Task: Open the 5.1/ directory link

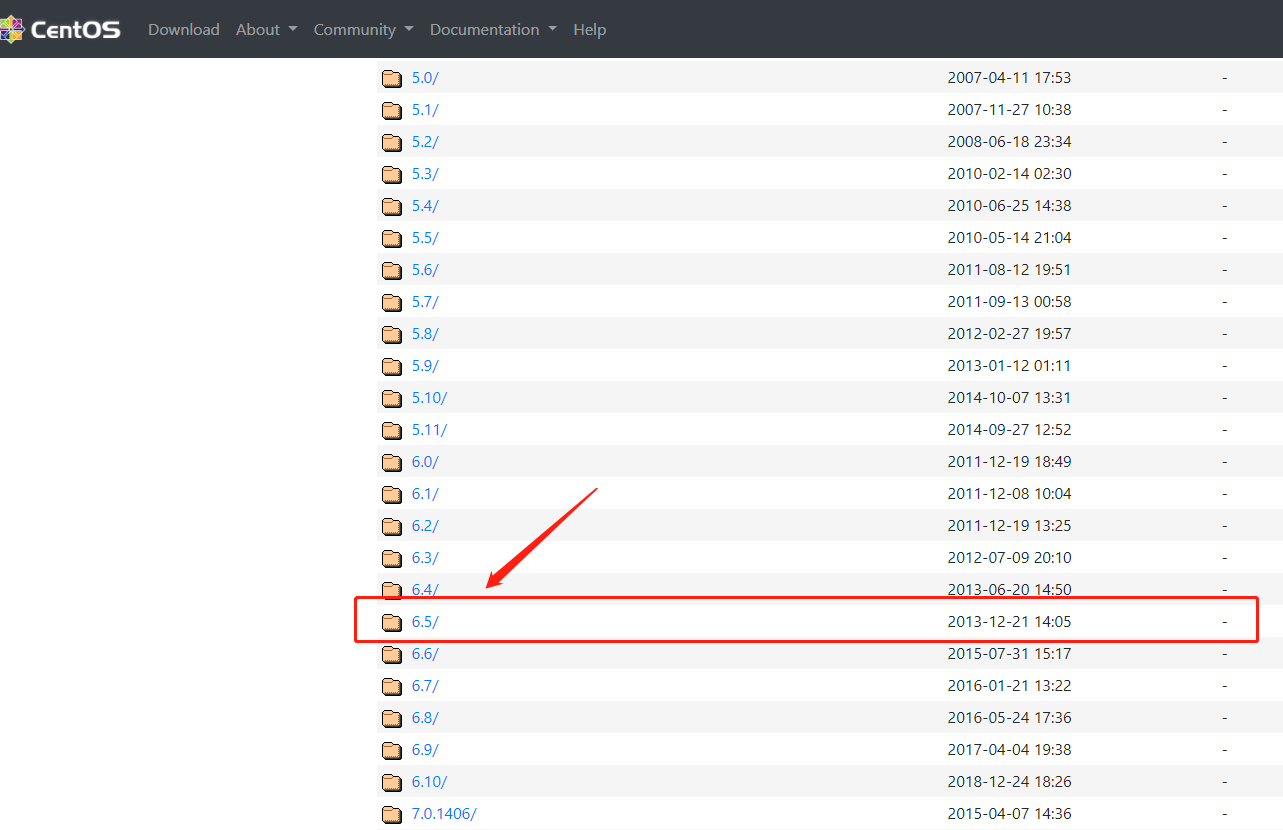Action: point(424,109)
